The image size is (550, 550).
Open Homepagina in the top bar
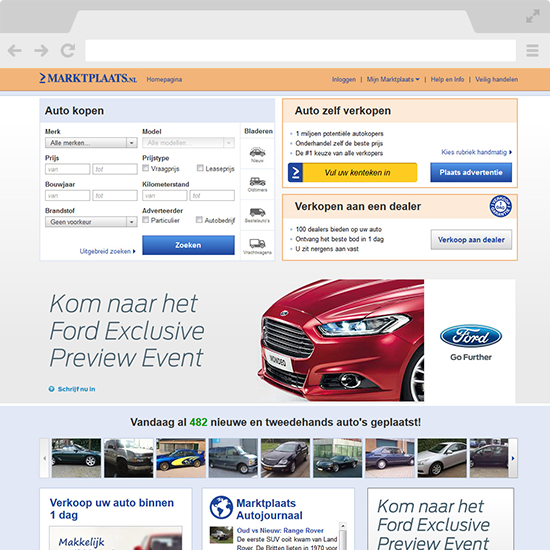tap(164, 79)
